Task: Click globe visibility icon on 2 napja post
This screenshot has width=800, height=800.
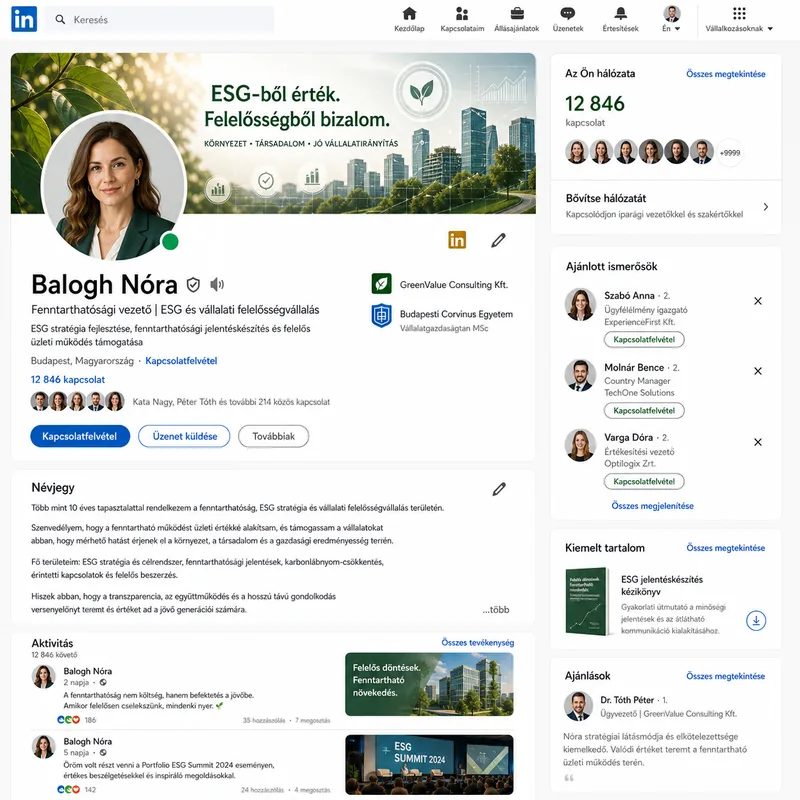Action: click(103, 682)
